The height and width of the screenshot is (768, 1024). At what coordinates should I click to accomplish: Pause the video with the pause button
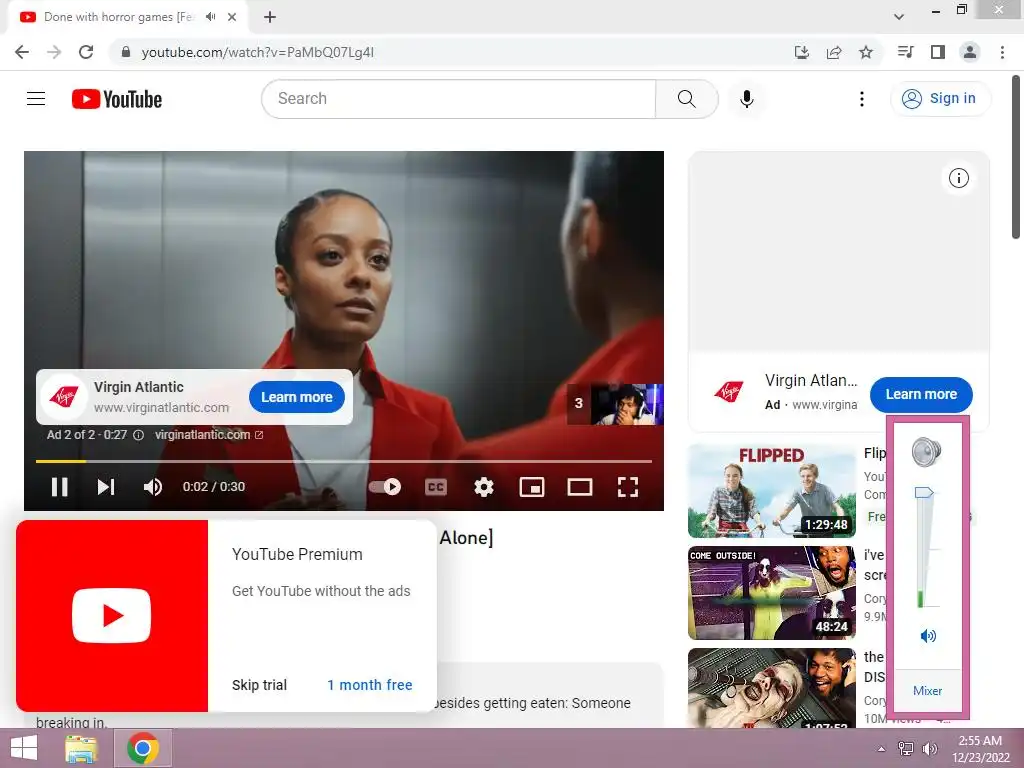[59, 487]
